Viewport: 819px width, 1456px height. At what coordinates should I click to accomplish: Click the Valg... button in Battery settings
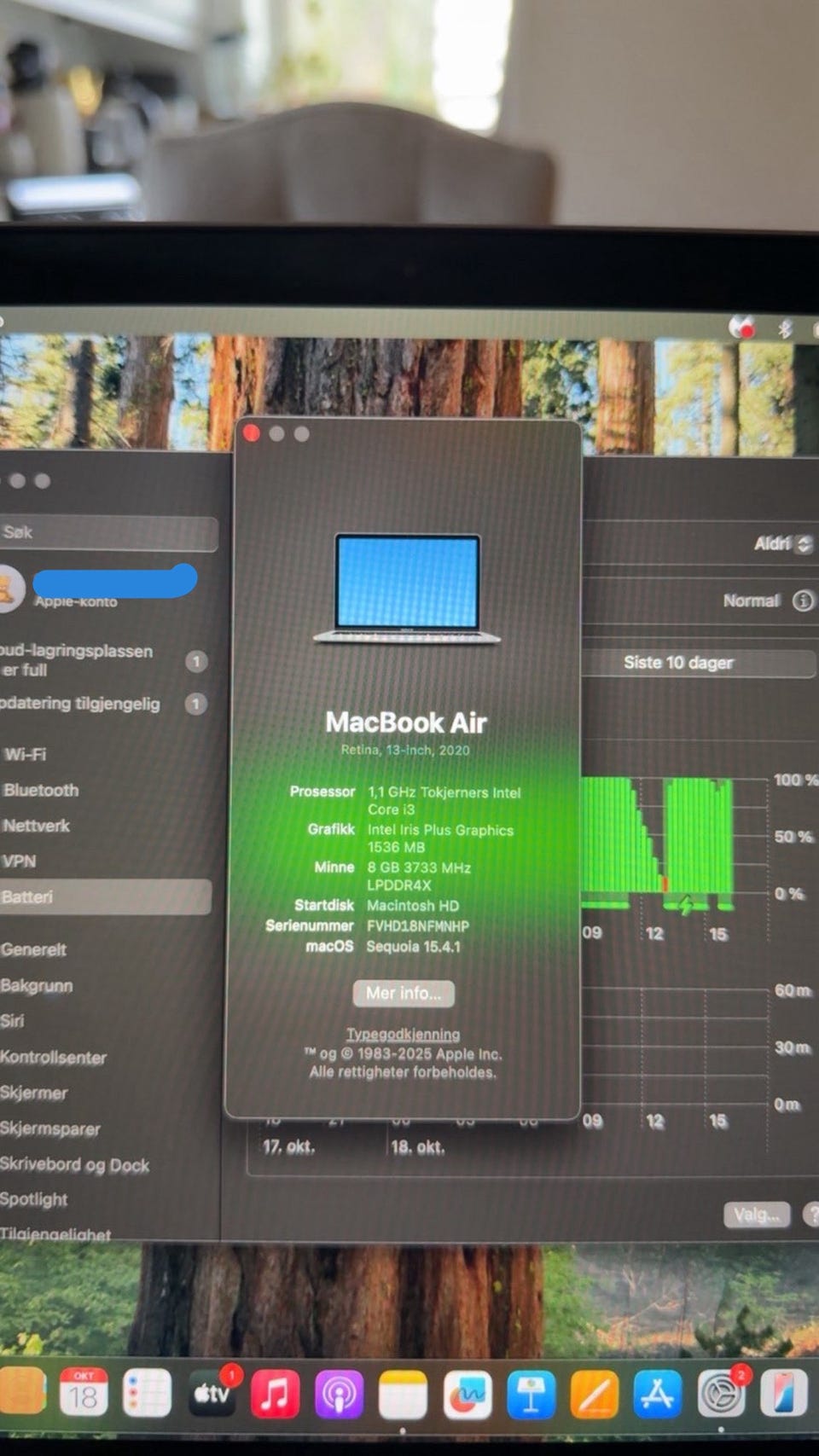click(x=757, y=1215)
